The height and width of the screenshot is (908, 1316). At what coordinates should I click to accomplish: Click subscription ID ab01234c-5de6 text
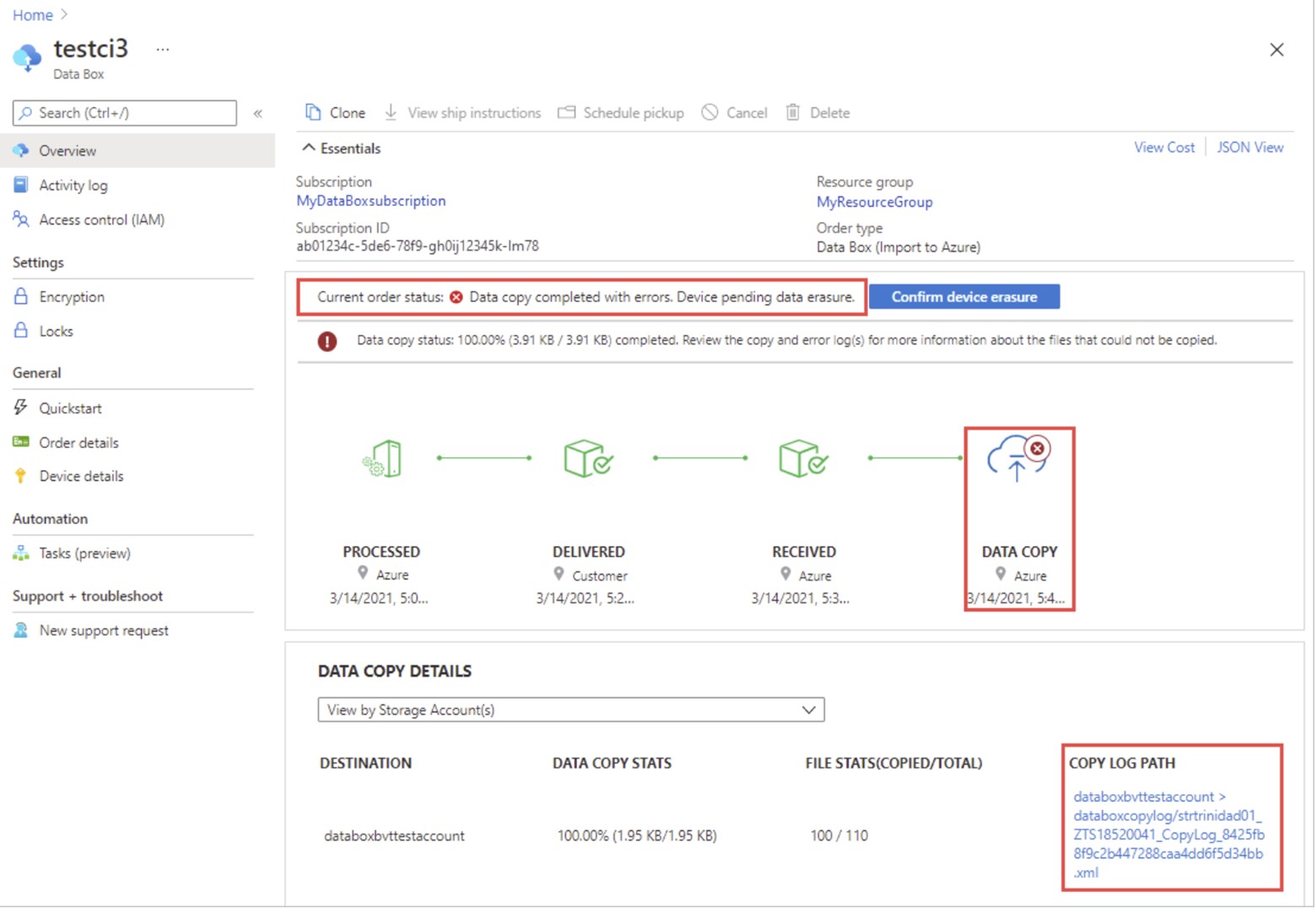pos(418,246)
